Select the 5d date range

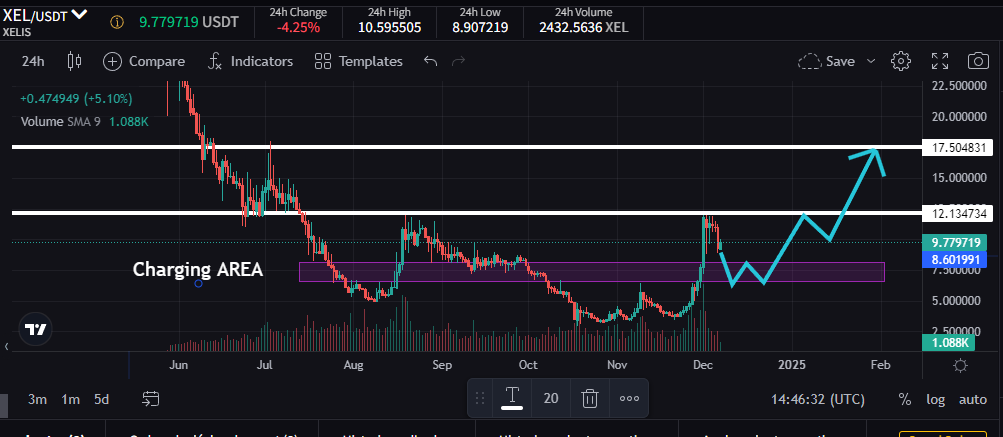pos(101,399)
